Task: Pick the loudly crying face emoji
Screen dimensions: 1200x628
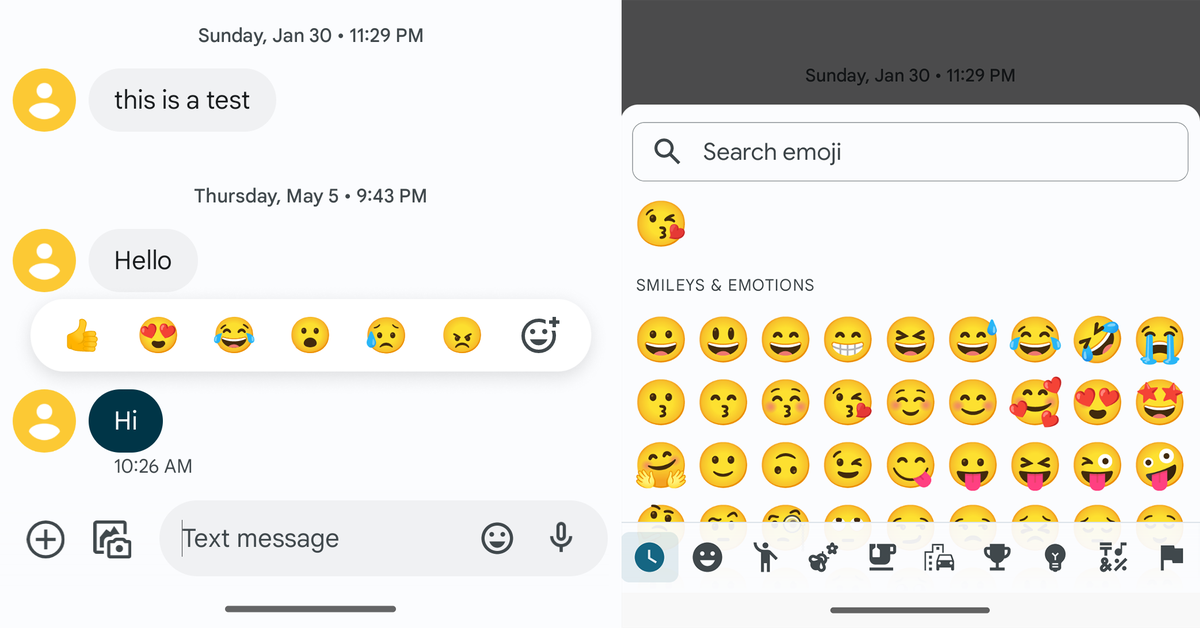Action: click(x=1160, y=340)
